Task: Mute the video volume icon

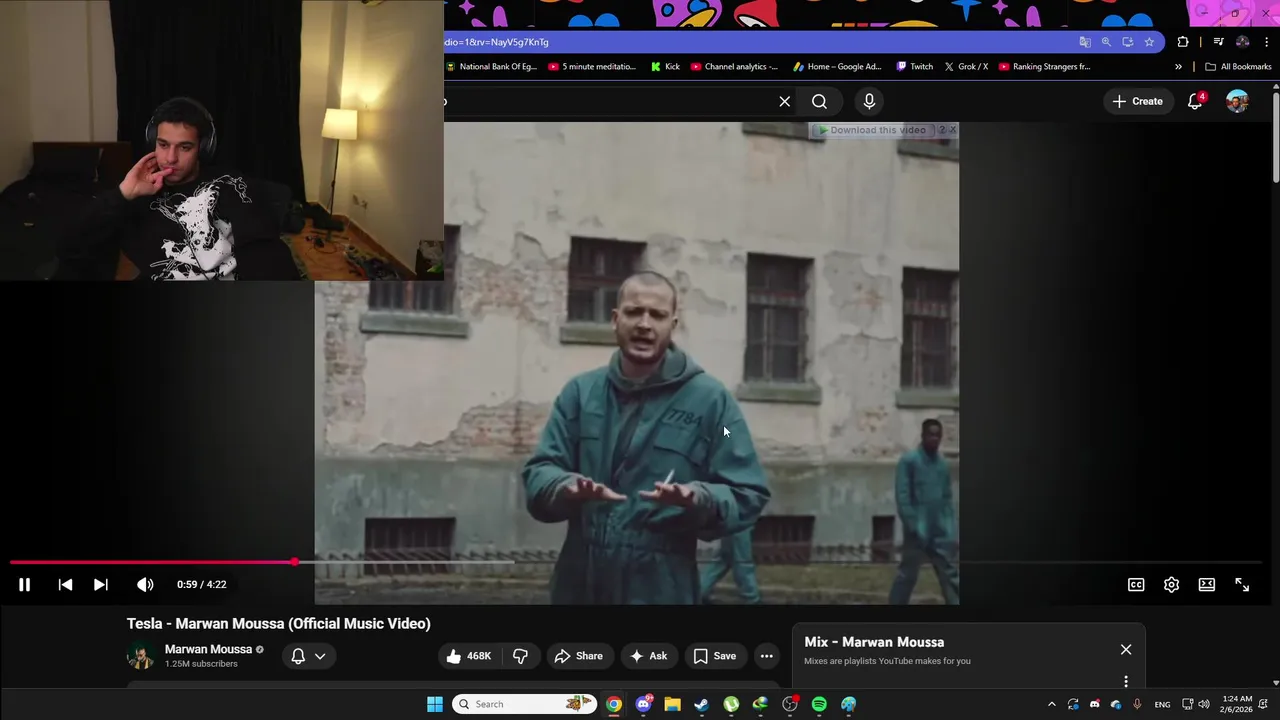Action: pos(145,585)
